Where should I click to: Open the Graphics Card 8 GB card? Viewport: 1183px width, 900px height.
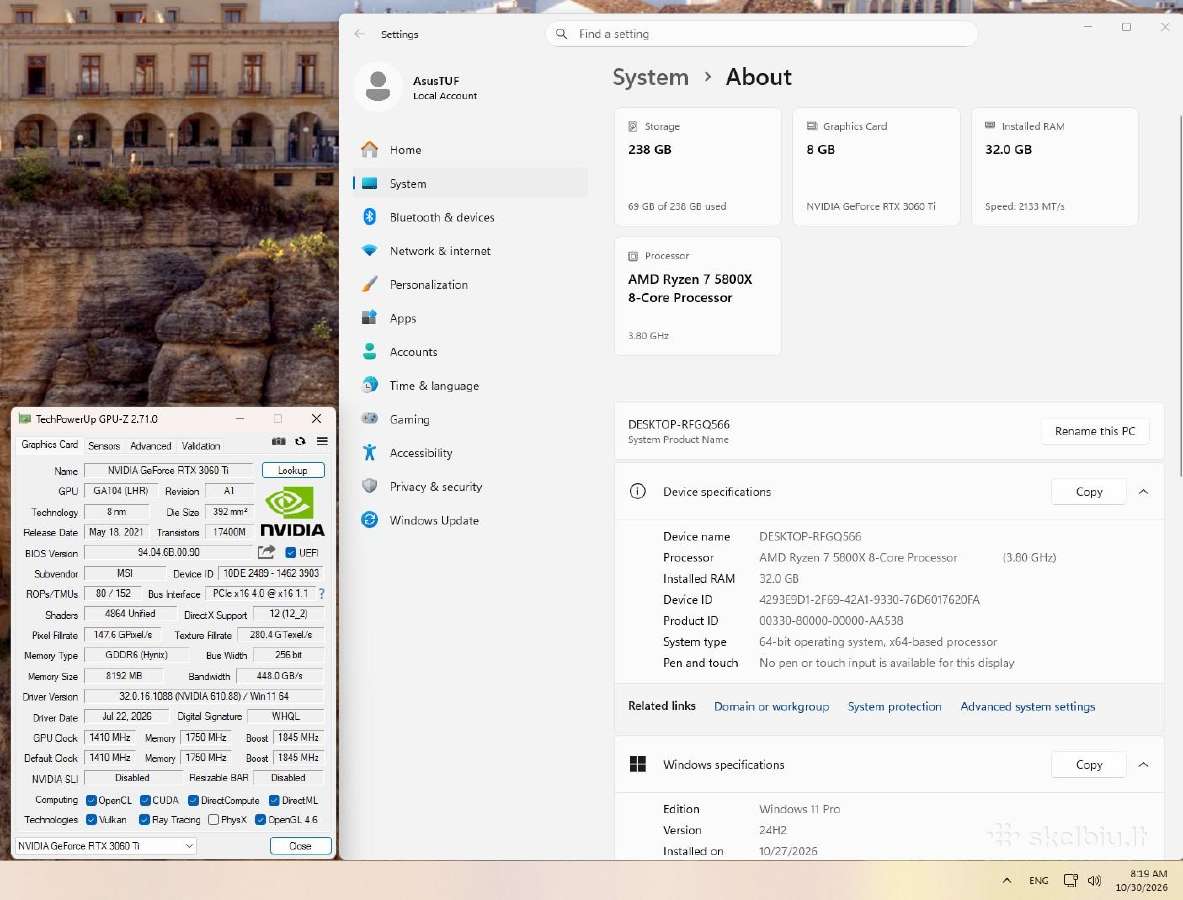[876, 167]
